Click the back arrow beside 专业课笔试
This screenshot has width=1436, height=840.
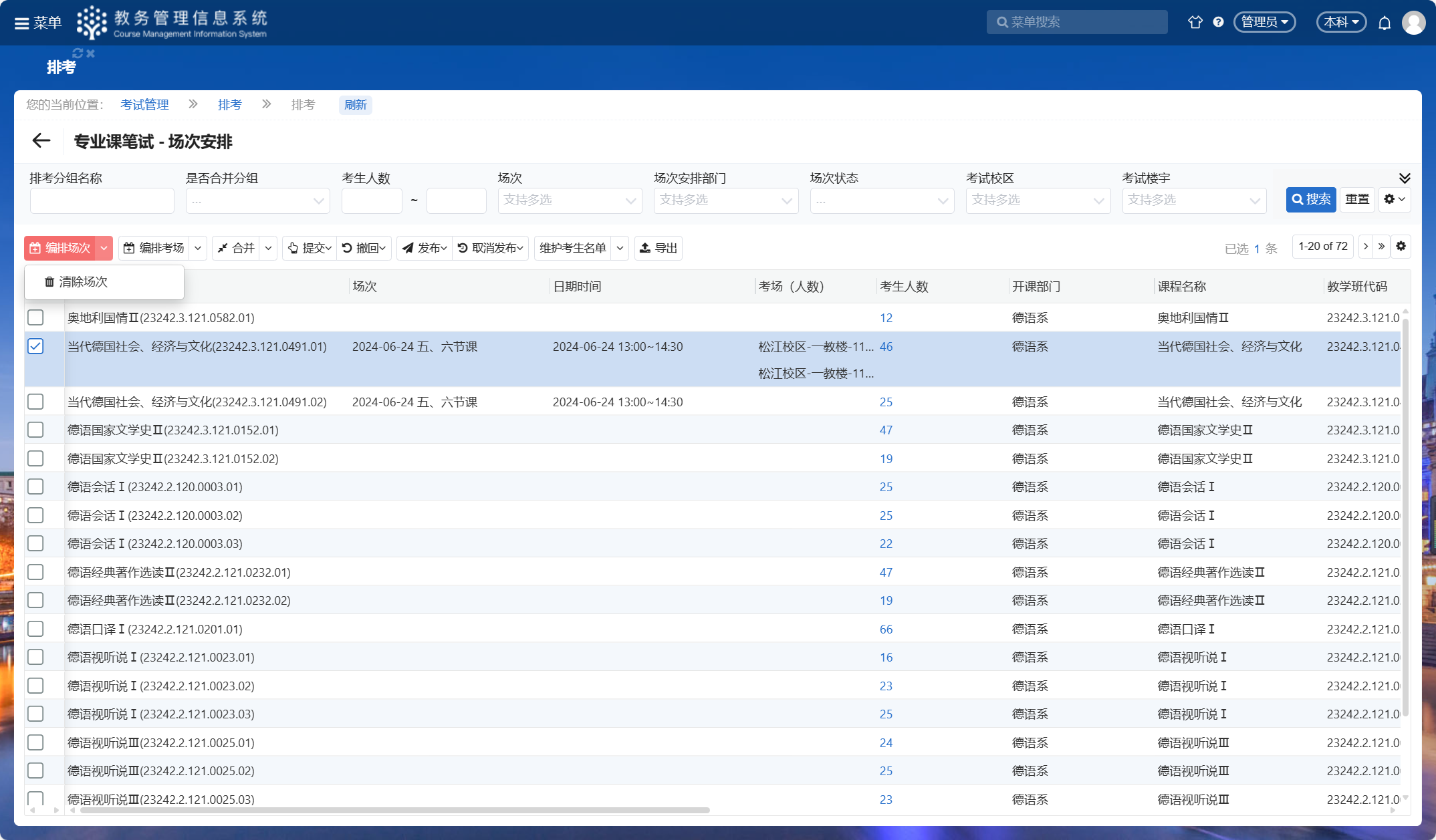41,141
